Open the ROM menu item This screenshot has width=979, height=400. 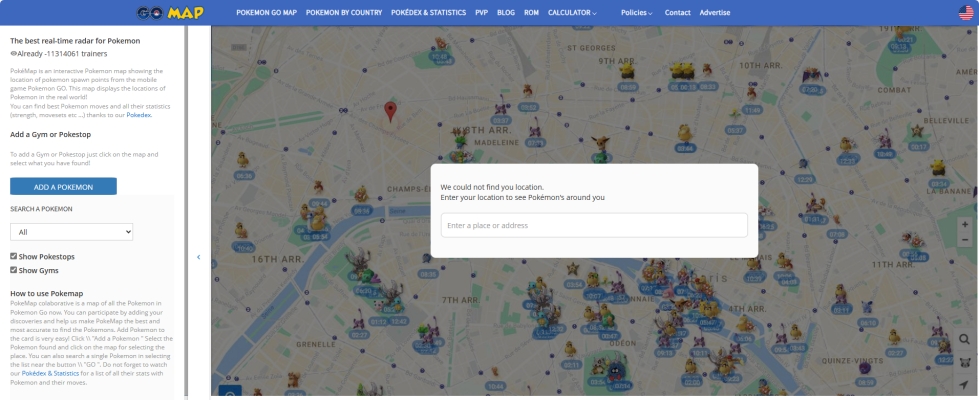531,12
